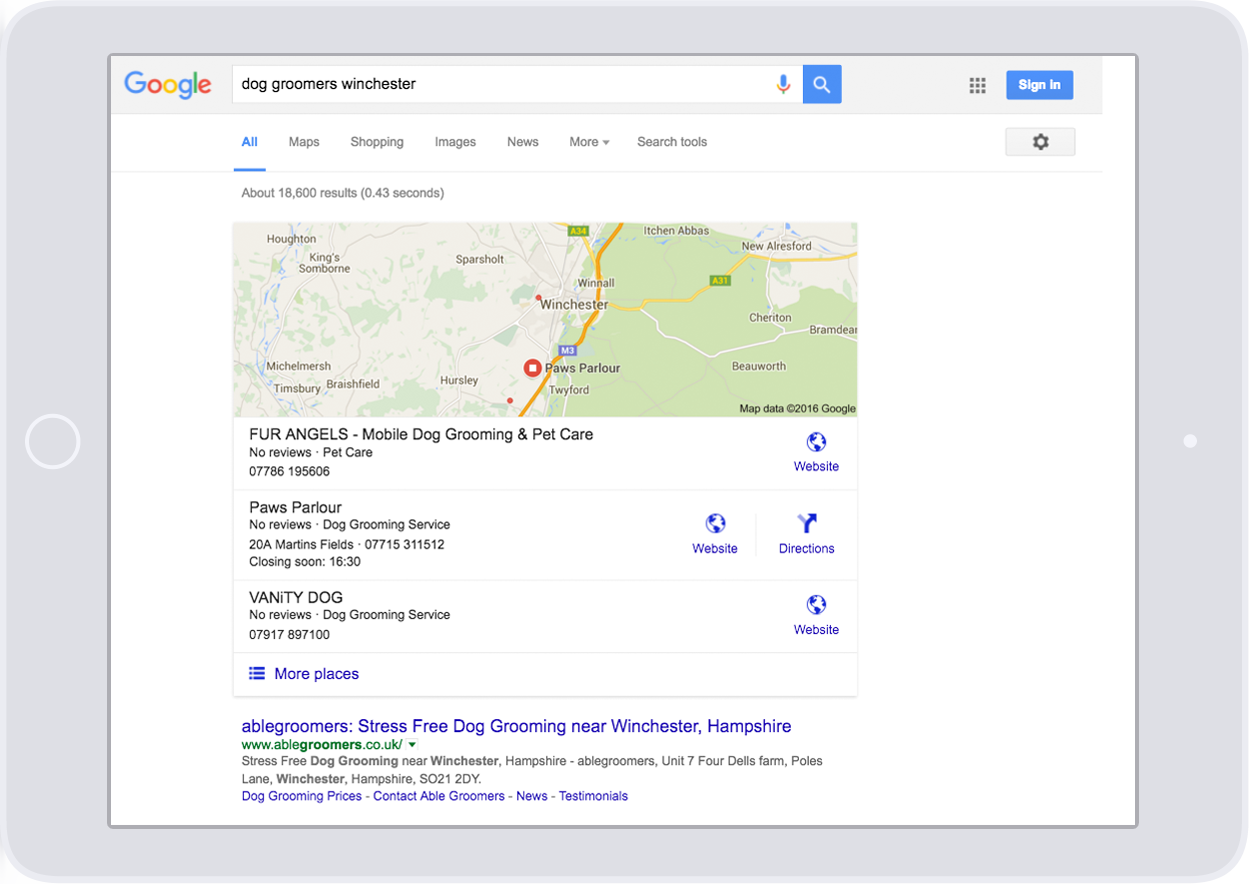This screenshot has width=1249, height=884.
Task: Click the Google logo
Action: [x=168, y=85]
